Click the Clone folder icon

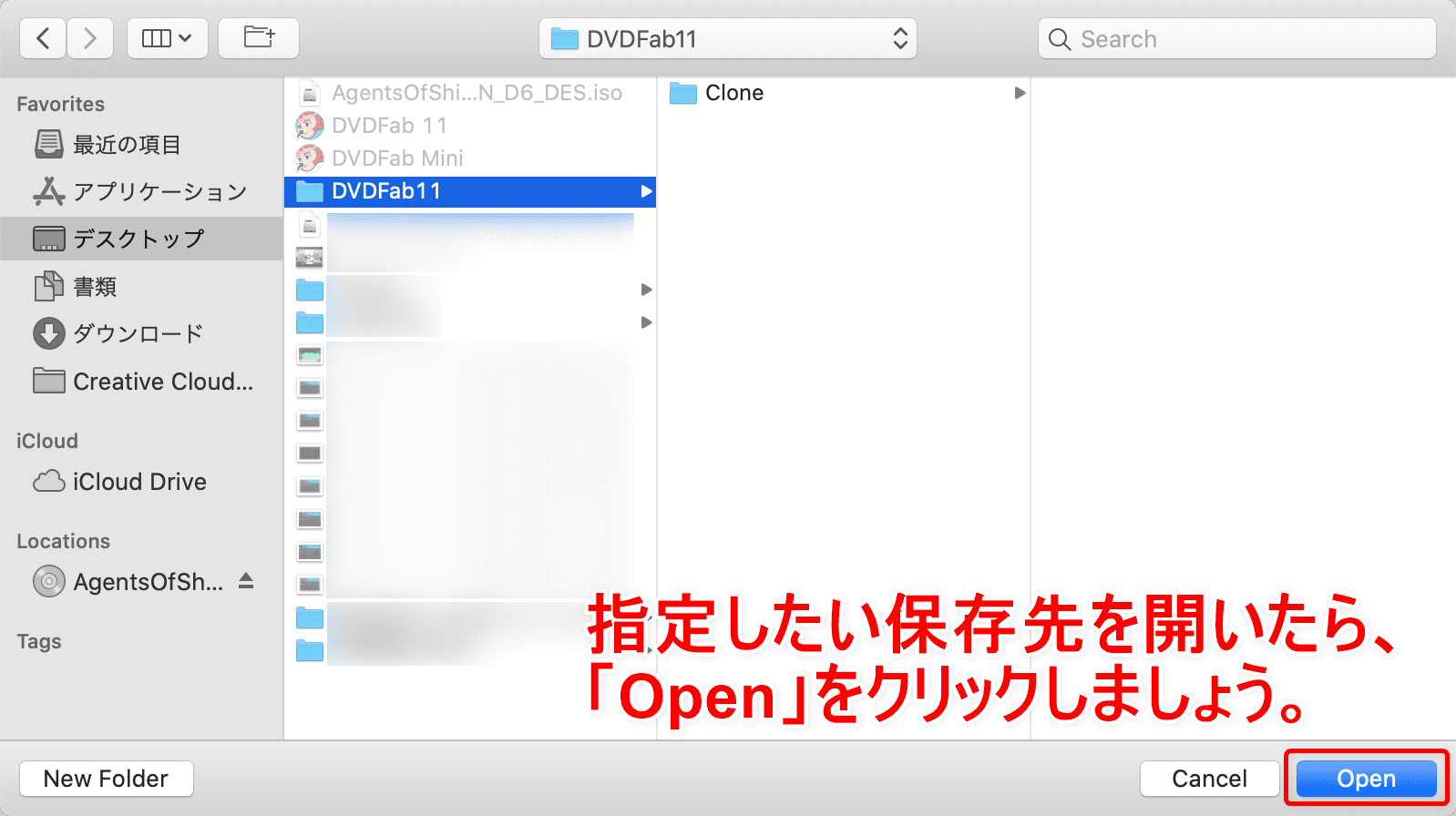[x=683, y=93]
